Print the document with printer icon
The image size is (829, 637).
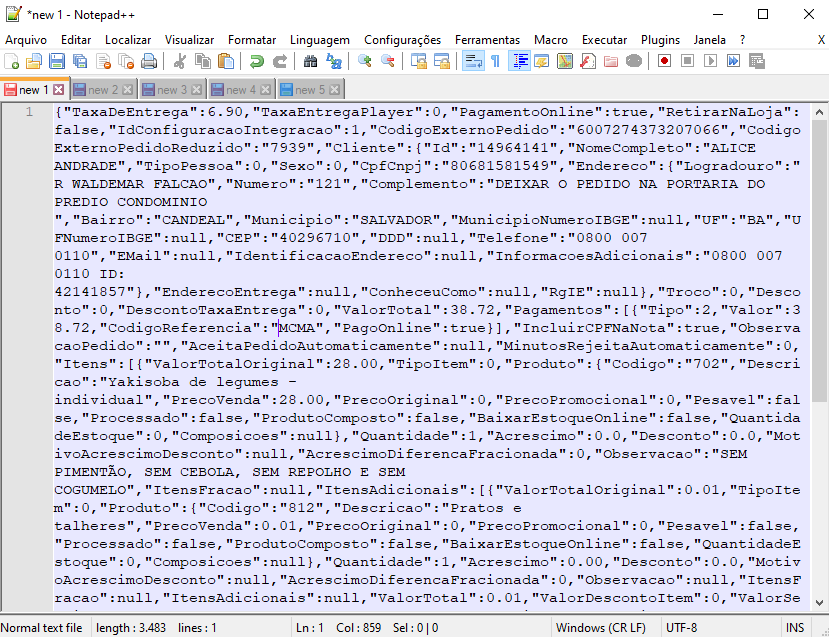click(149, 61)
